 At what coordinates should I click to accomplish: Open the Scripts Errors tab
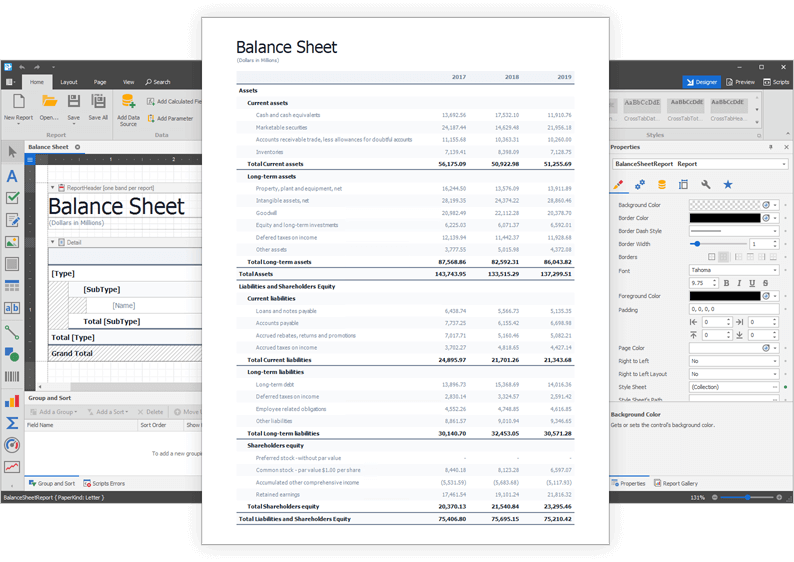104,484
